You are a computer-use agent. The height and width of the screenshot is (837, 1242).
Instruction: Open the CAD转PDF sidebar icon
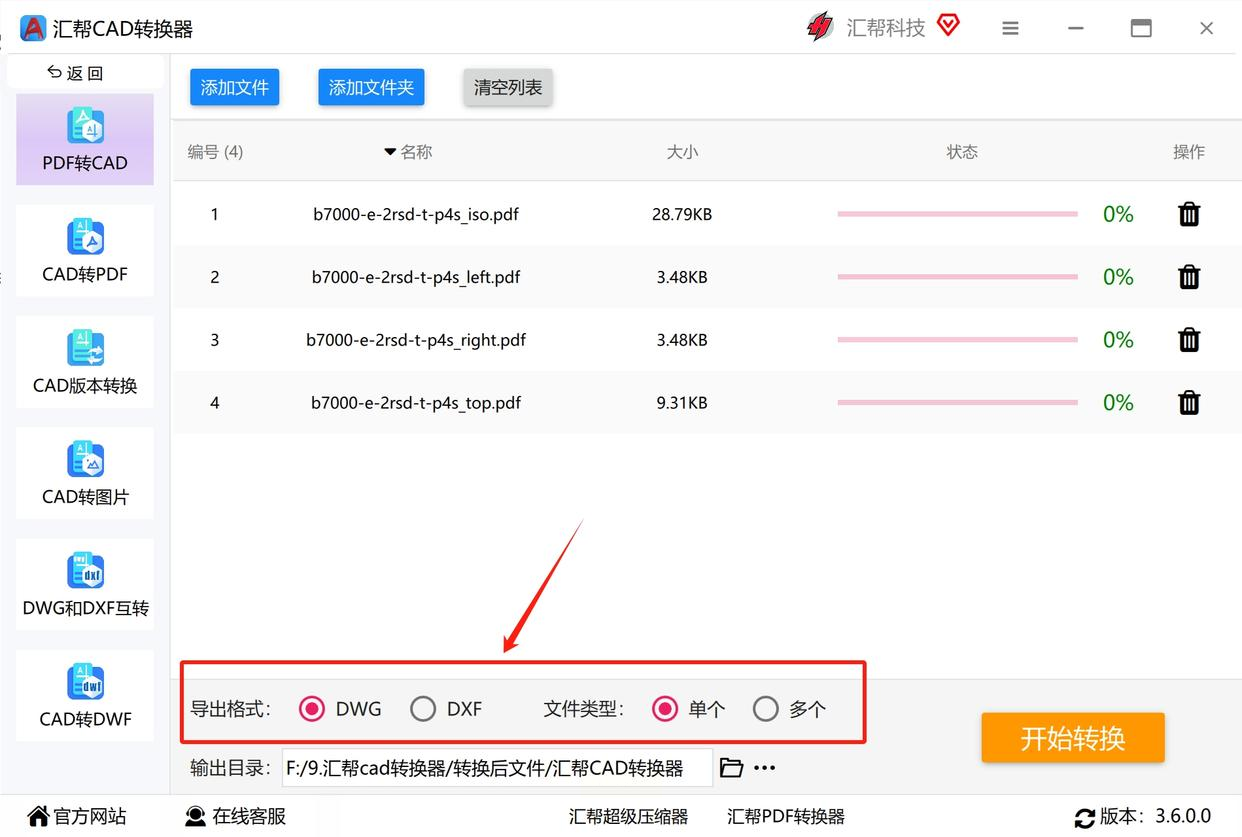pyautogui.click(x=85, y=237)
